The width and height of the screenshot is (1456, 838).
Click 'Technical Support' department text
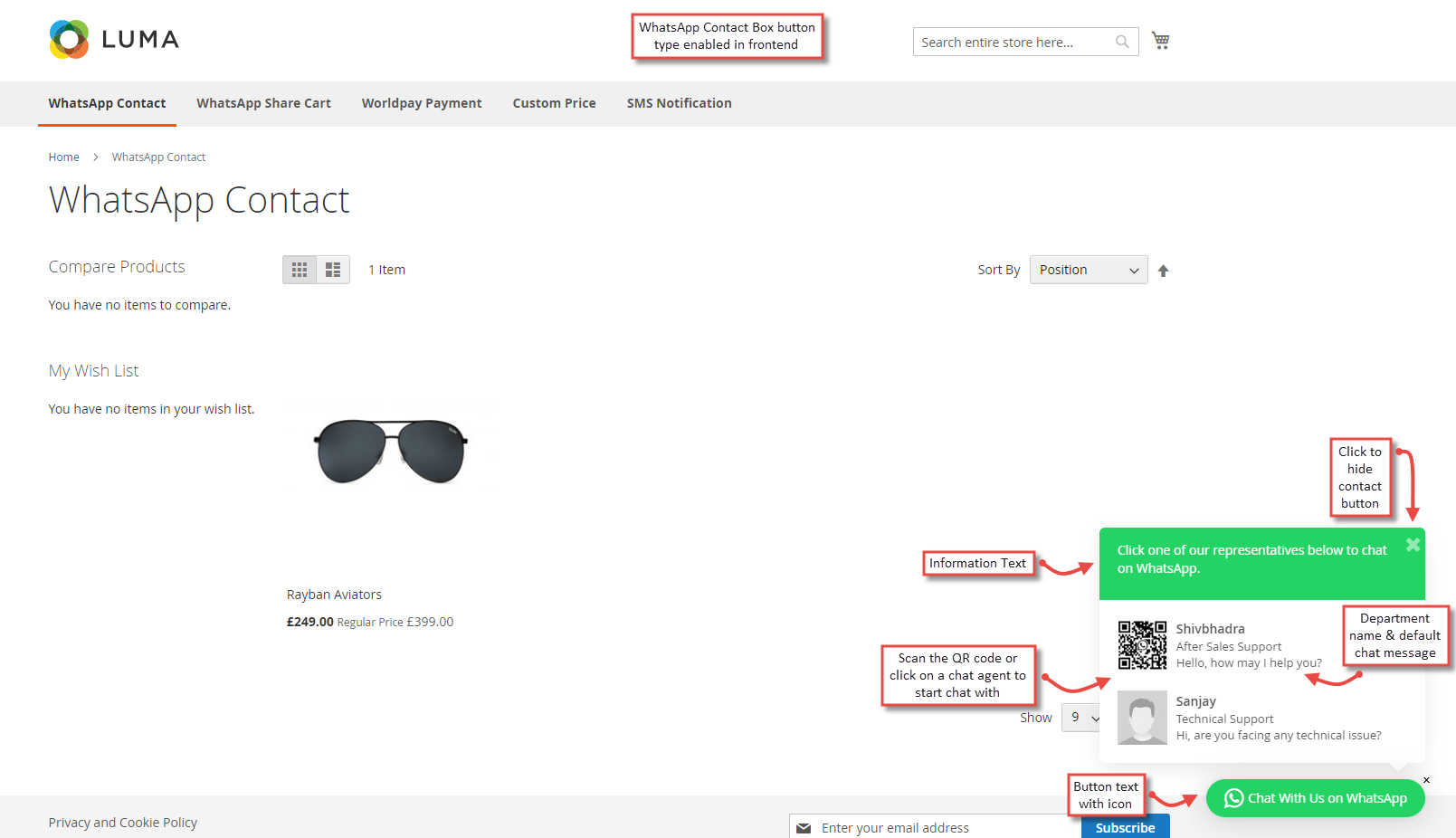point(1224,719)
